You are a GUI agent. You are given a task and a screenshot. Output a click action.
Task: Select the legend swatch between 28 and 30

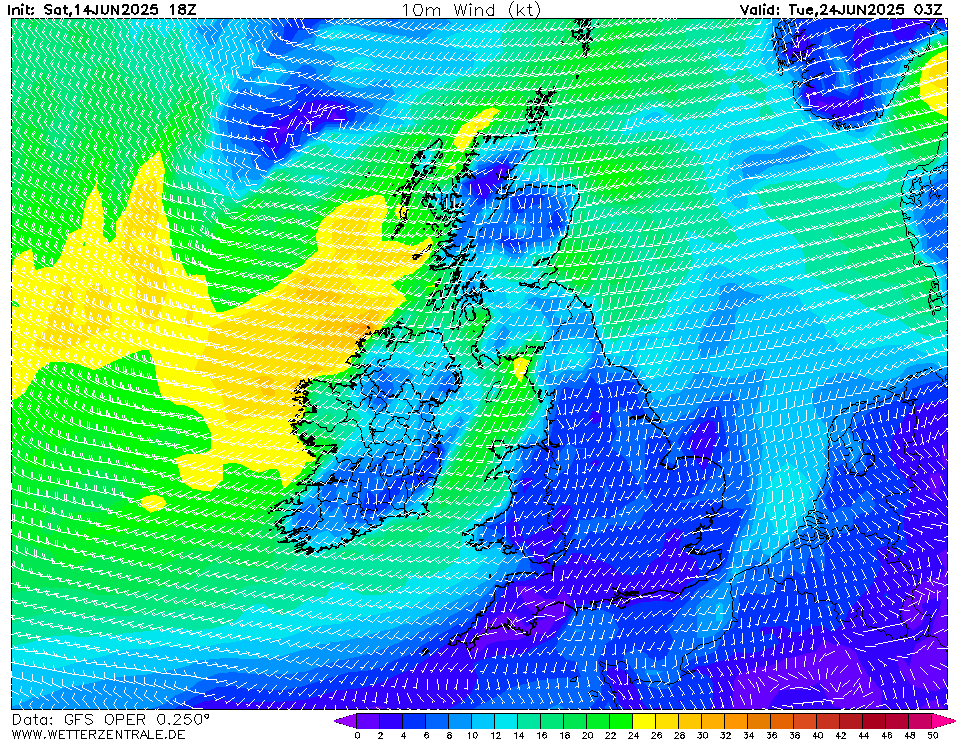click(x=691, y=721)
